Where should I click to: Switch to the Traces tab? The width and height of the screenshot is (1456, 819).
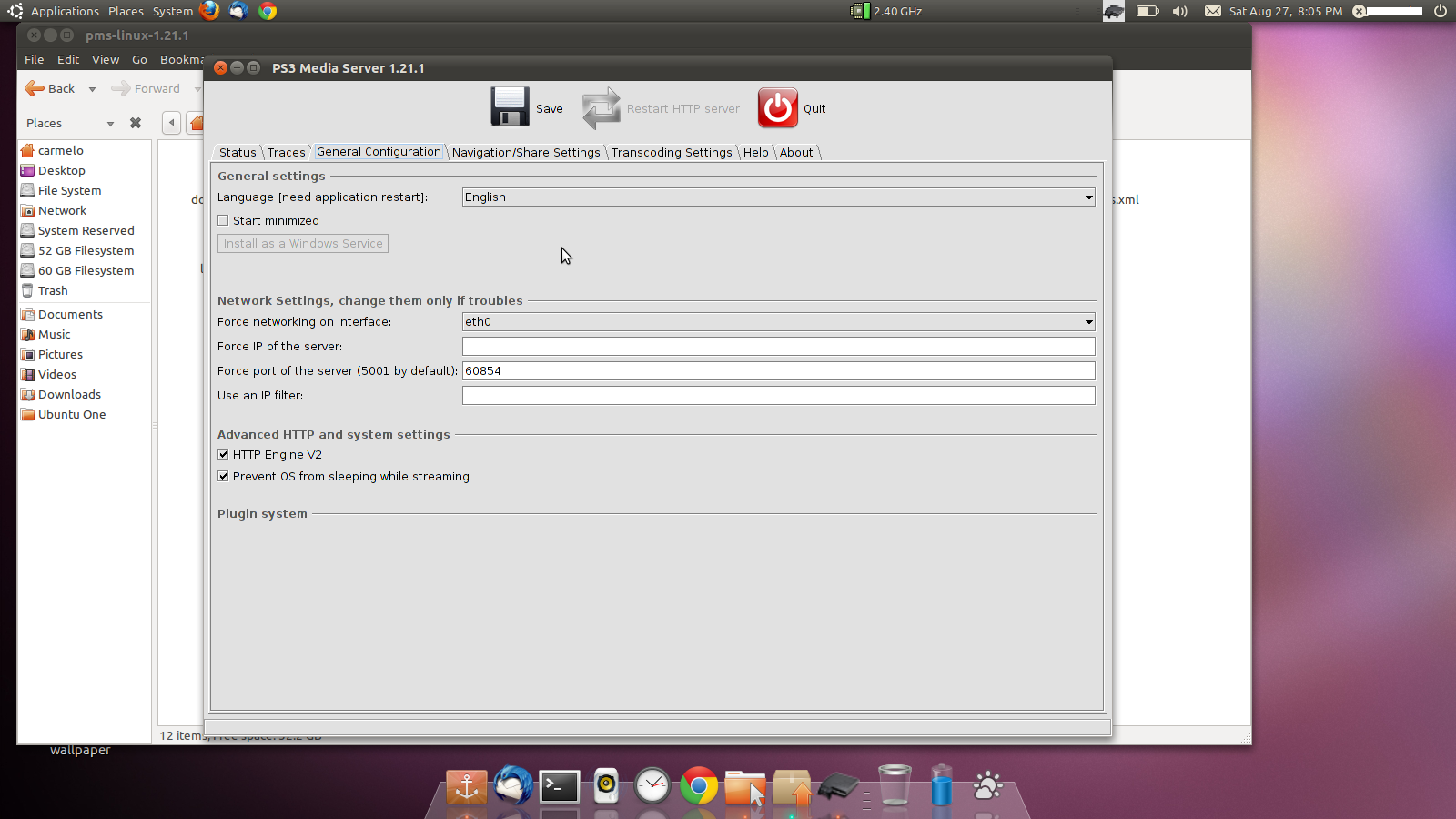pyautogui.click(x=286, y=152)
